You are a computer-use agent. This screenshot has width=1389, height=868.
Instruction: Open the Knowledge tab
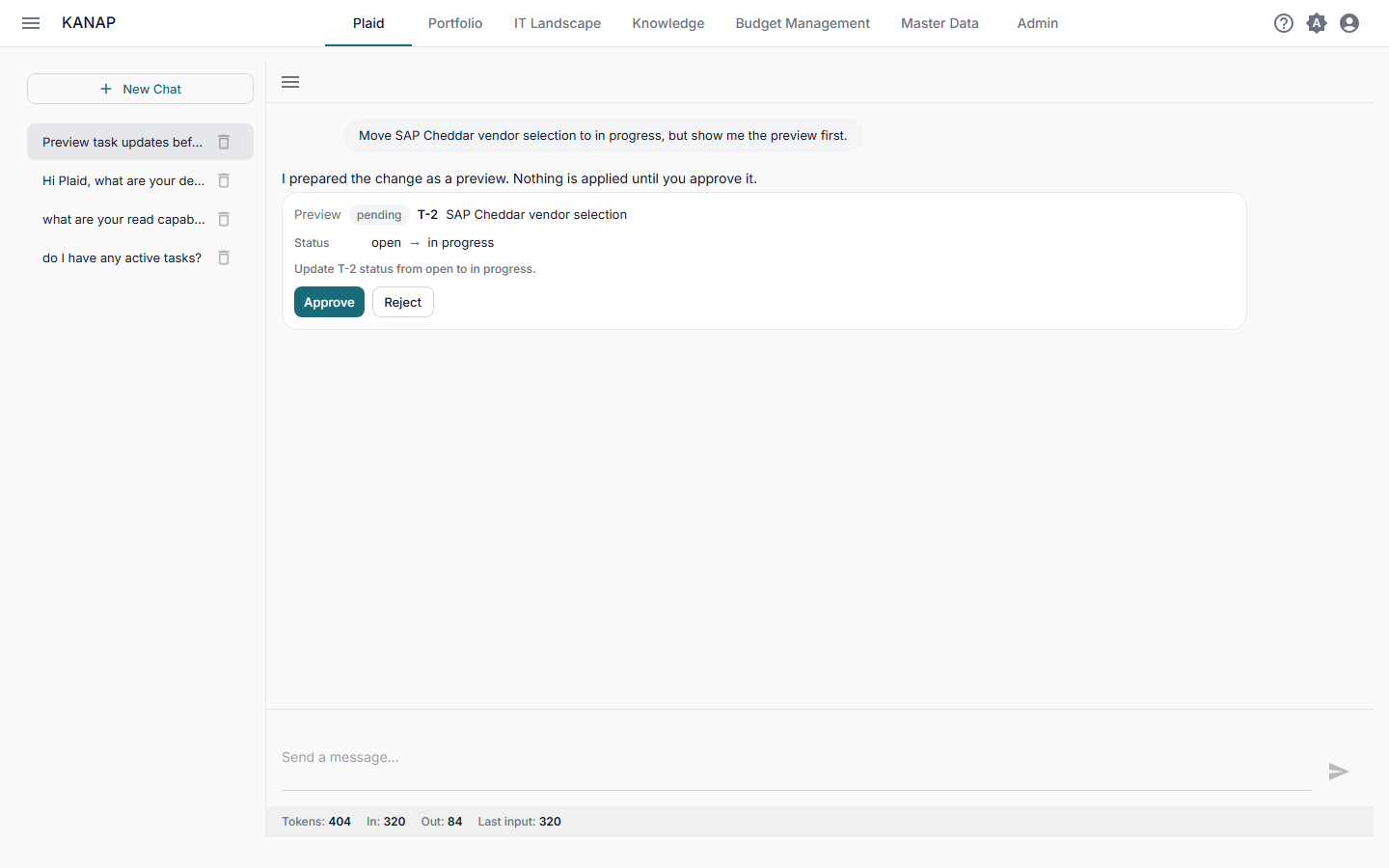[668, 23]
